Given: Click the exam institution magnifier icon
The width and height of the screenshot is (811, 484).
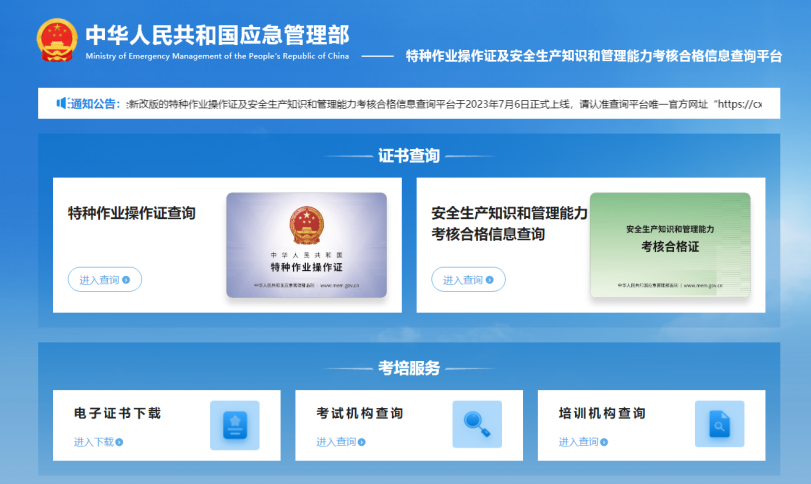Looking at the screenshot, I should [x=477, y=425].
